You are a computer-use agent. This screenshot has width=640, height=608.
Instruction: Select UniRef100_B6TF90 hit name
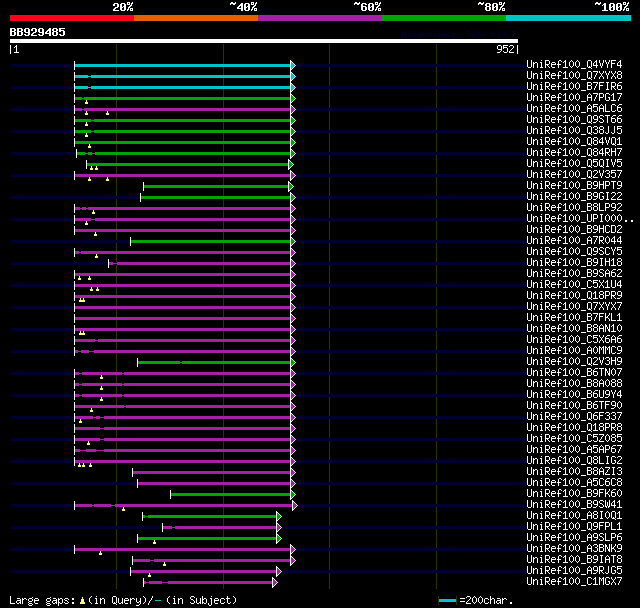point(574,406)
